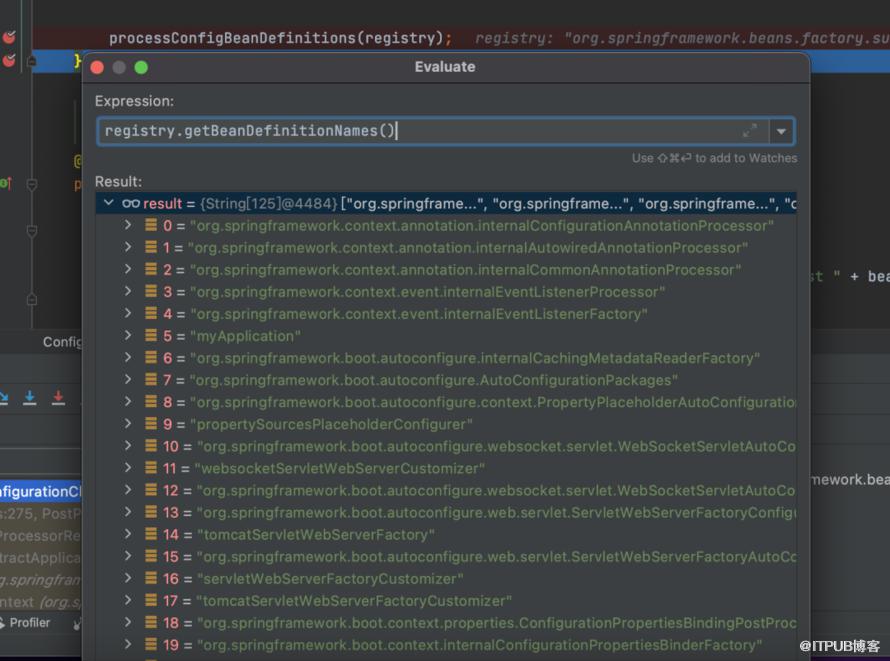Click the array icon for element 5
Image resolution: width=890 pixels, height=661 pixels.
tap(151, 336)
